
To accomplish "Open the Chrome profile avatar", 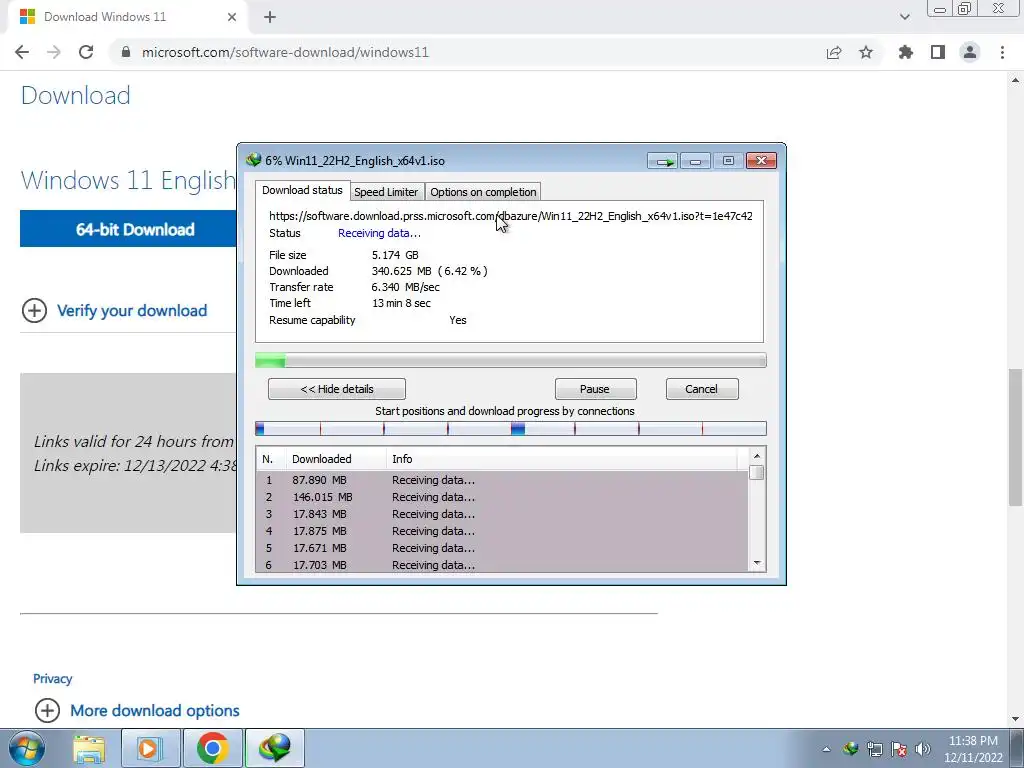I will coord(970,52).
